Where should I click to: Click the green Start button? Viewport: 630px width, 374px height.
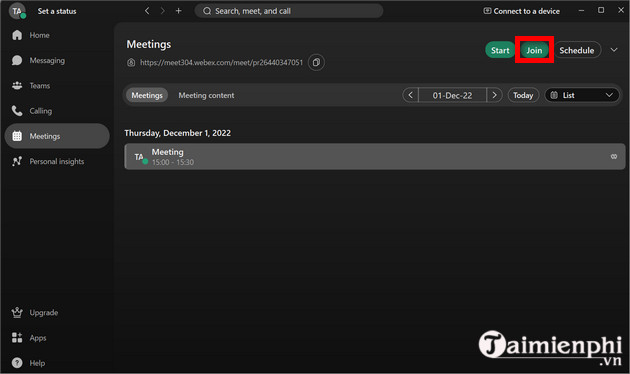click(500, 50)
